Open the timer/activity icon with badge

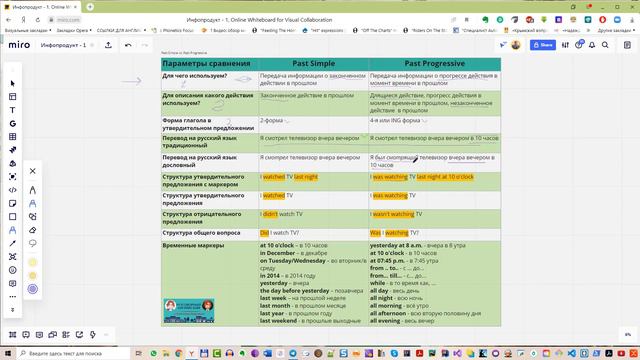pyautogui.click(x=579, y=44)
